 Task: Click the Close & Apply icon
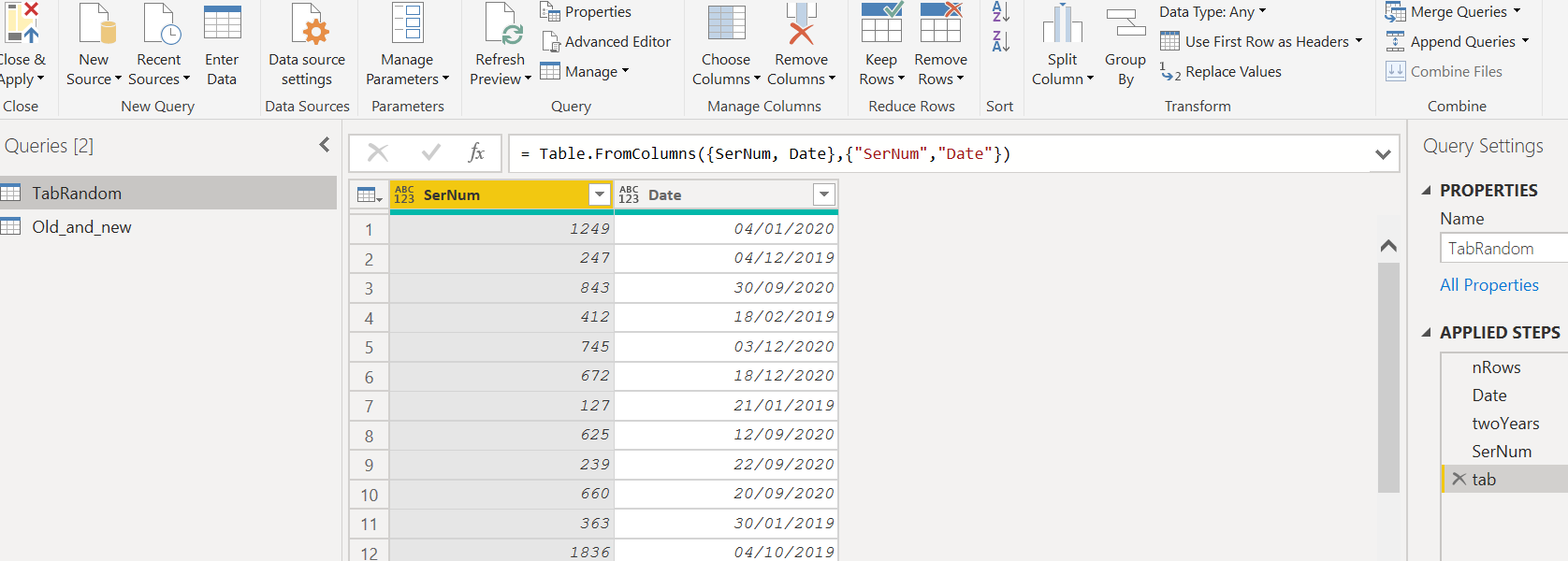click(21, 23)
